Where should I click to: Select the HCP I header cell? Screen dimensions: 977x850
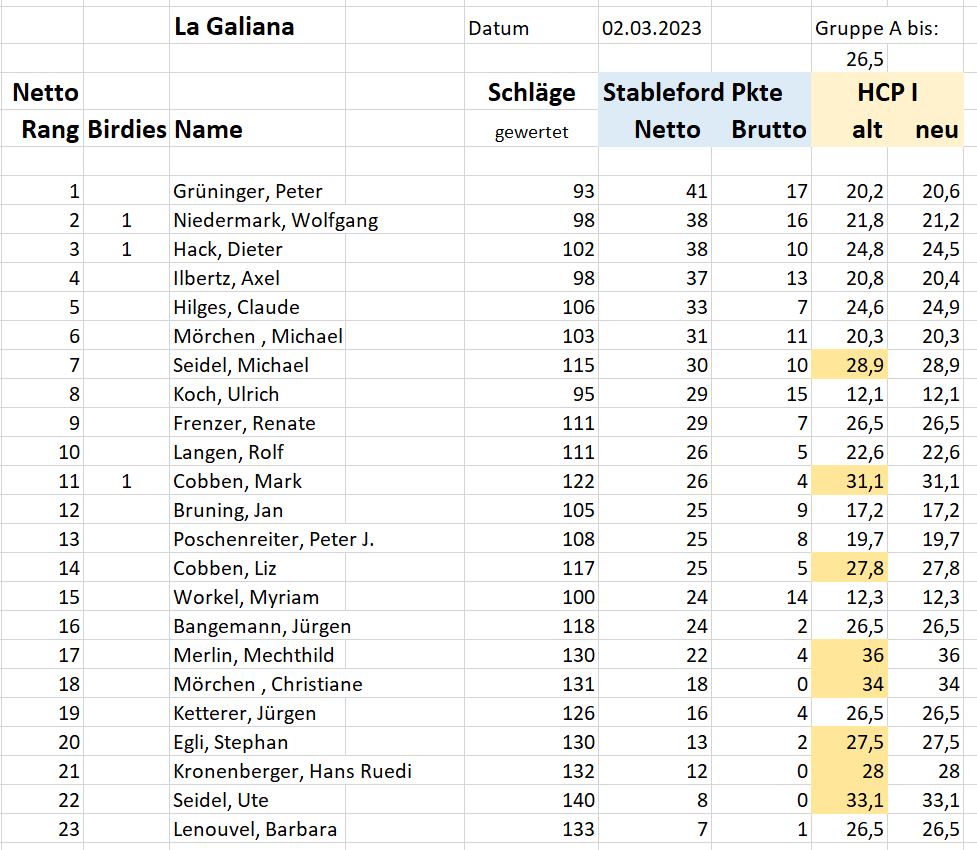(887, 92)
